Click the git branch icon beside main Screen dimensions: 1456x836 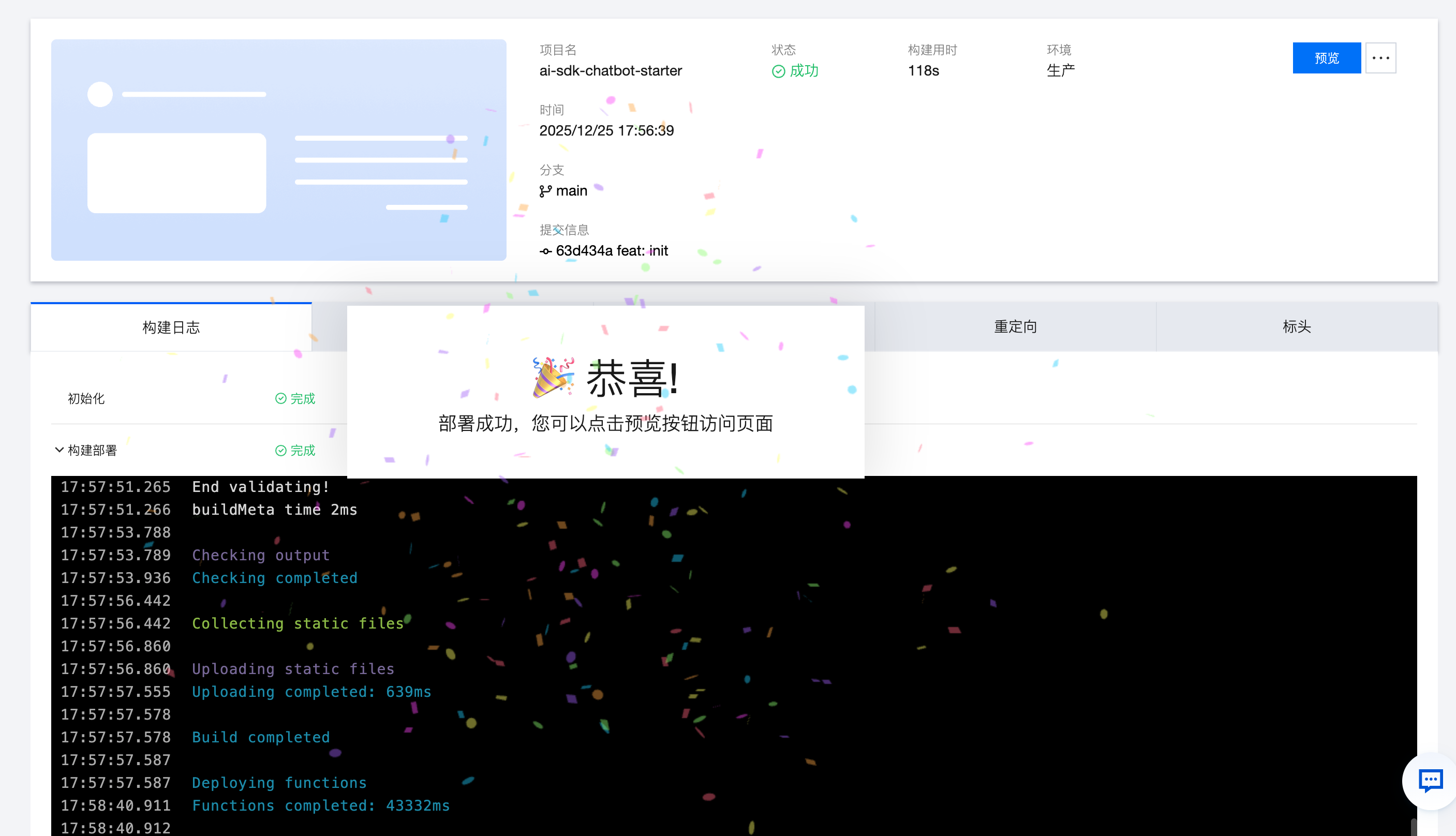point(545,191)
